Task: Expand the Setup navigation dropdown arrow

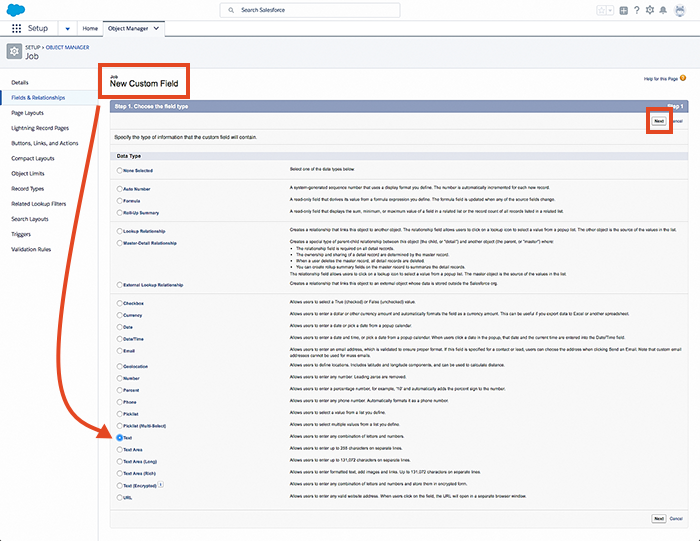Action: pyautogui.click(x=67, y=29)
